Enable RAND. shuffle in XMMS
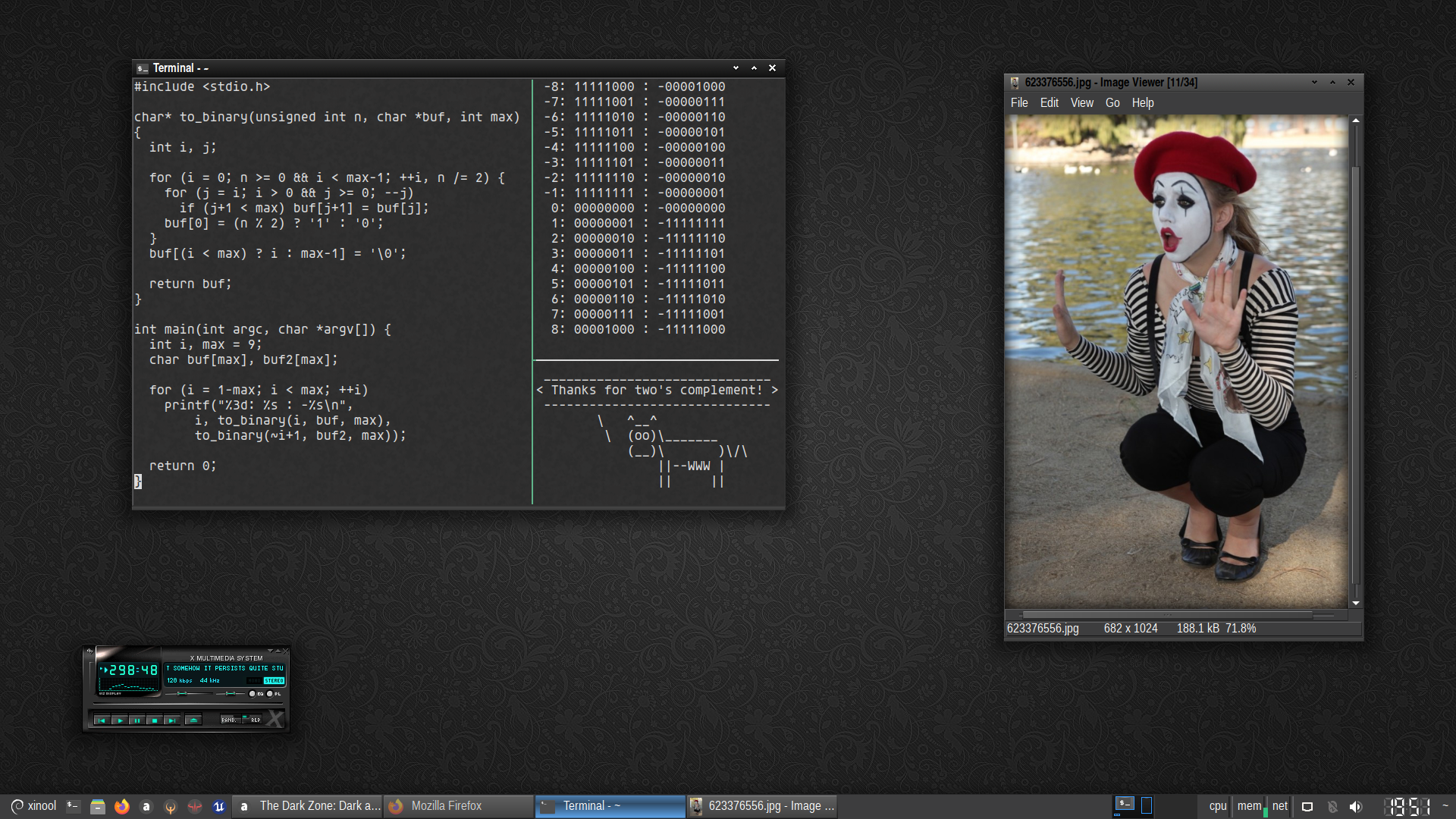The height and width of the screenshot is (819, 1456). pos(229,720)
